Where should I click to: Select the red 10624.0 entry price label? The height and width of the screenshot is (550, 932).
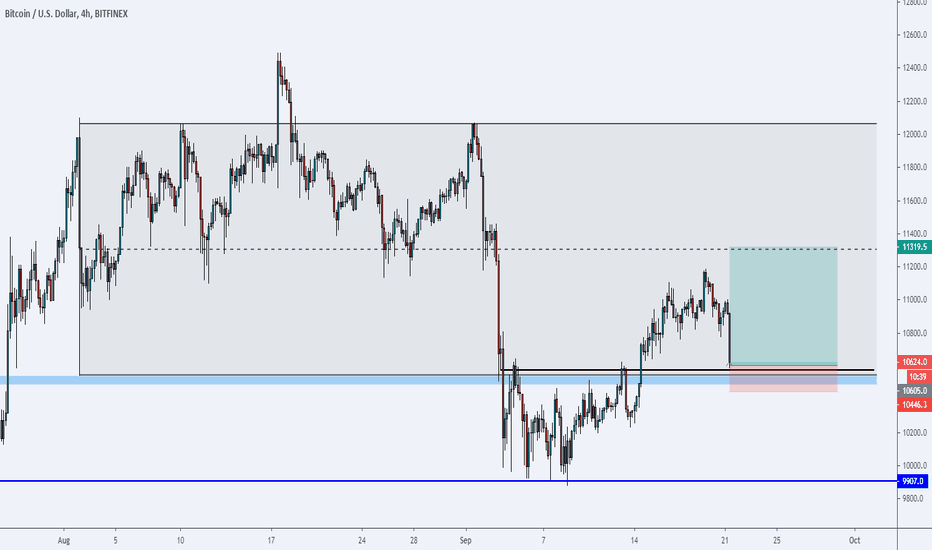[x=914, y=362]
